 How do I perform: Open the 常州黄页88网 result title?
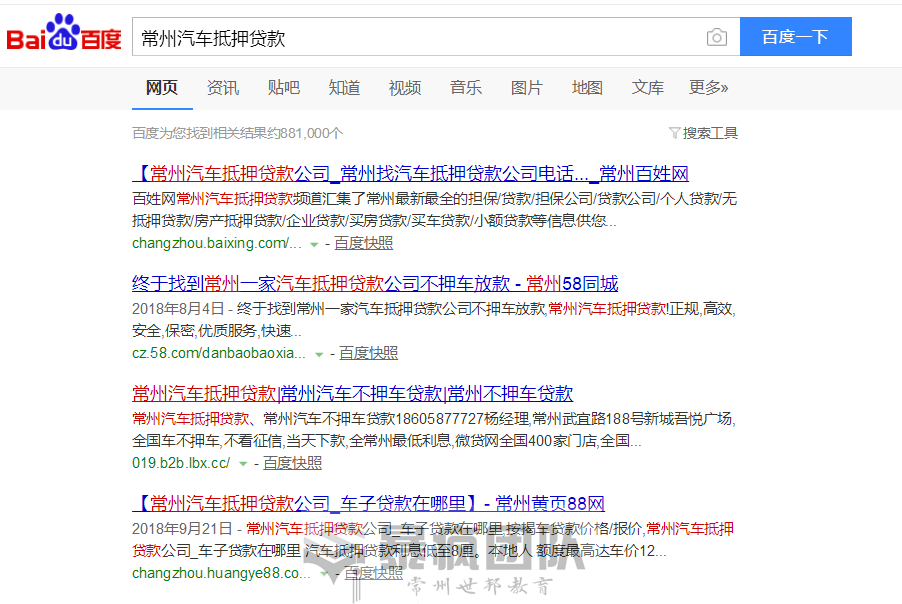(369, 503)
